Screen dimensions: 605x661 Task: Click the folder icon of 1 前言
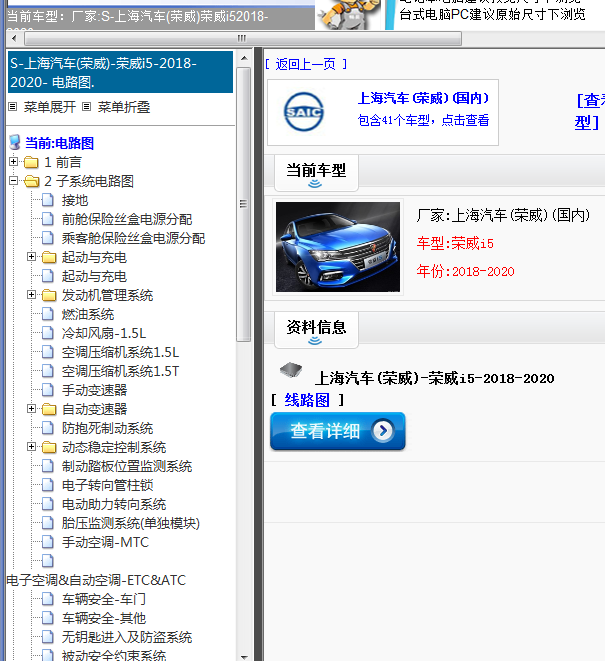[31, 162]
